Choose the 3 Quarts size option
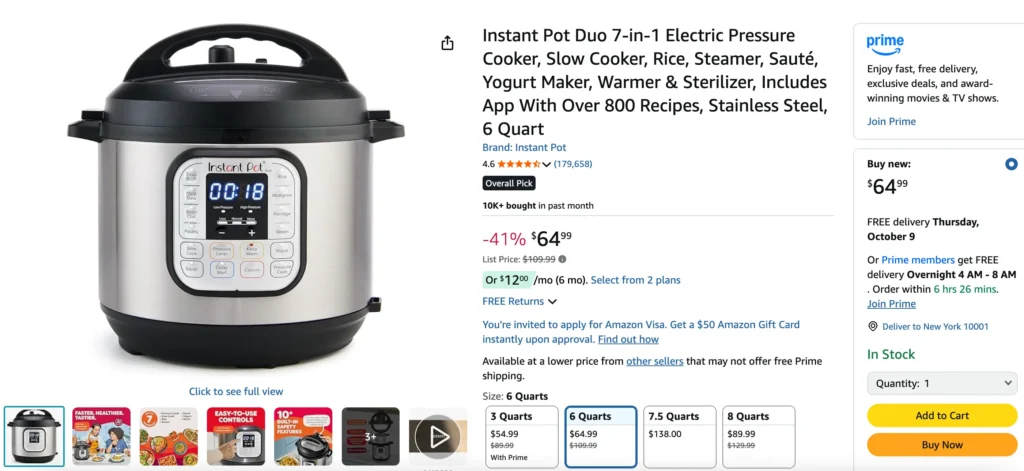Viewport: 1024px width, 471px height. (522, 436)
